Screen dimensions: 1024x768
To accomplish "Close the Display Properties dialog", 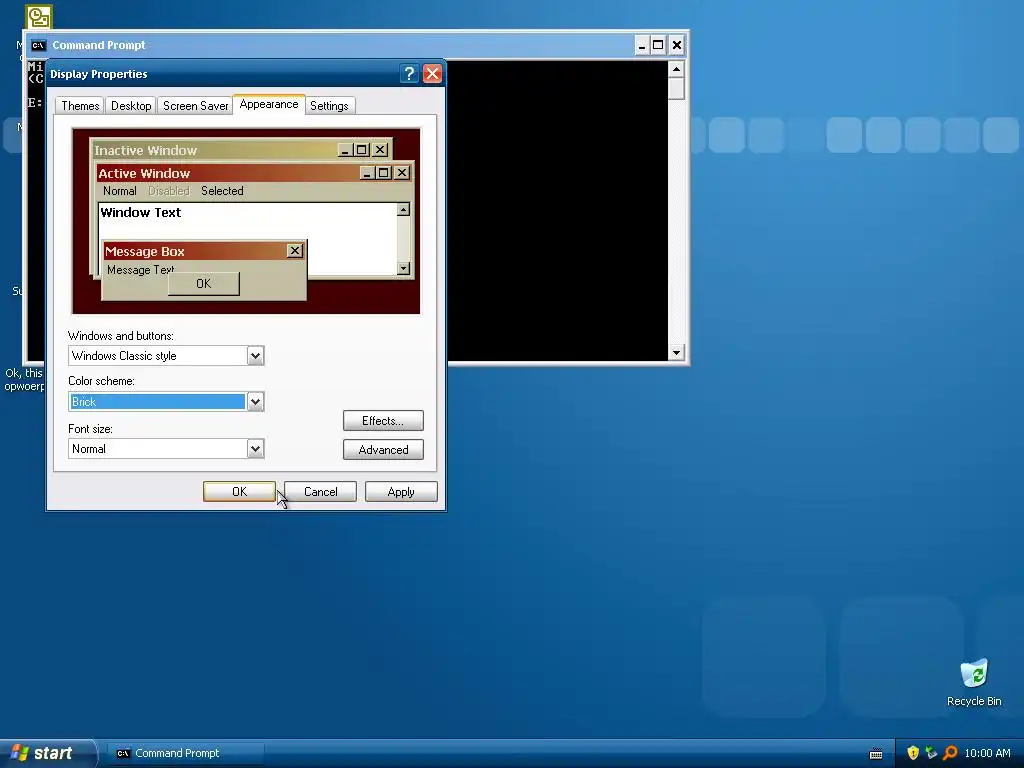I will point(432,74).
